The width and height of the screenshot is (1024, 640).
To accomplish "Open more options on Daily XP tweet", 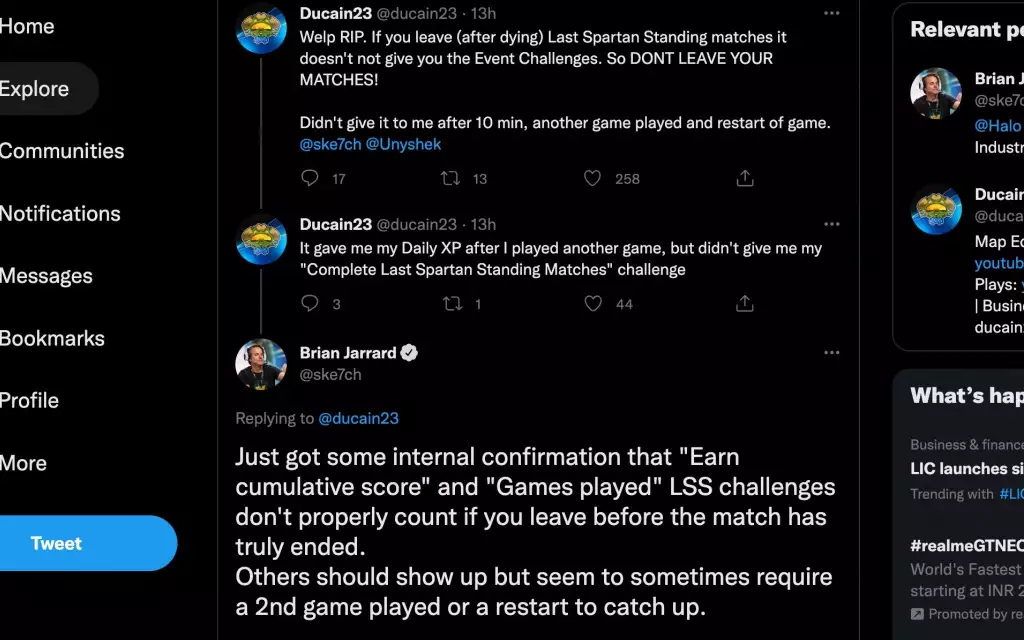I will pos(831,224).
